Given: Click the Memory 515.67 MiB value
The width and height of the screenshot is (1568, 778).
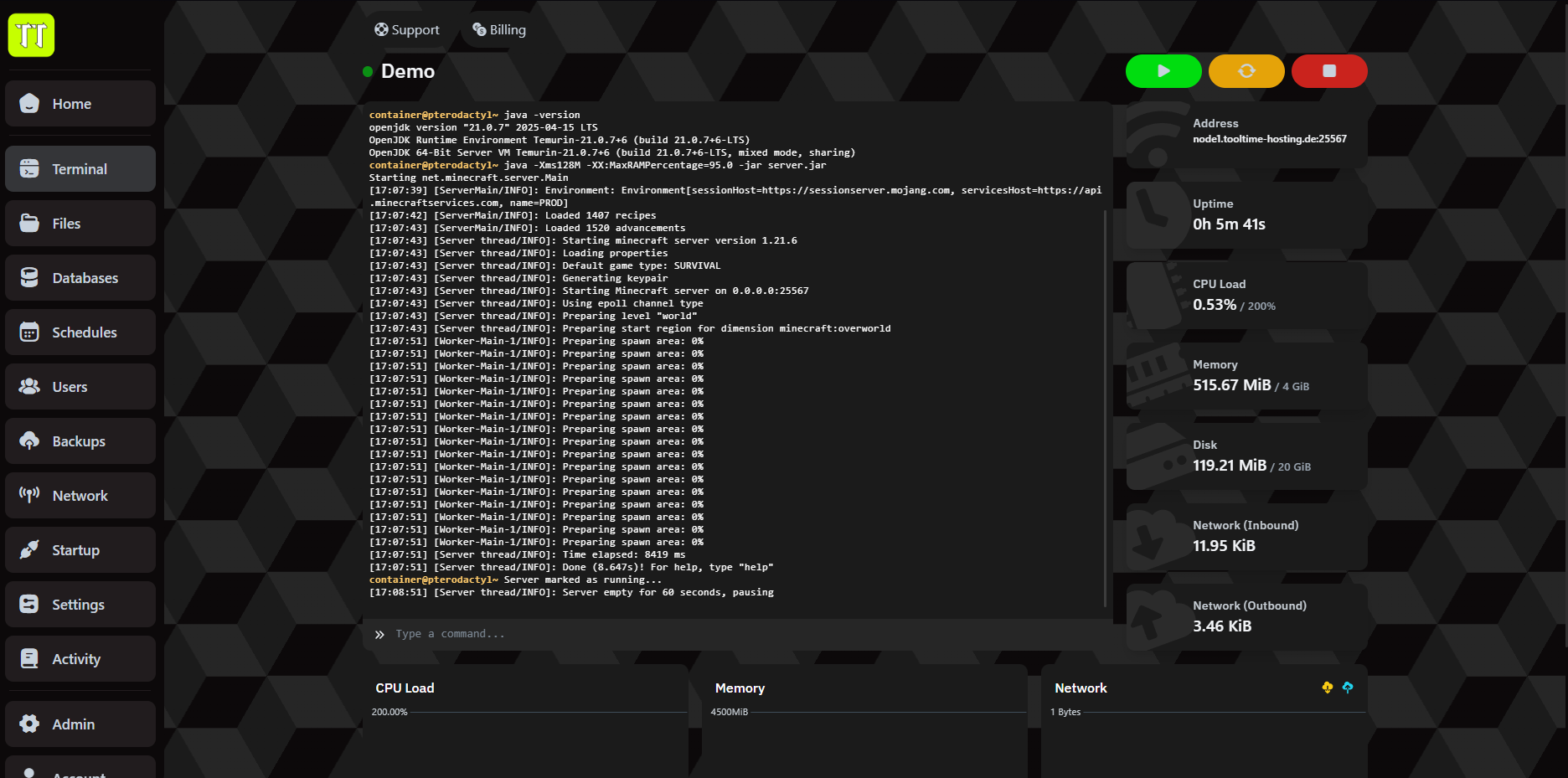Looking at the screenshot, I should (x=1232, y=385).
